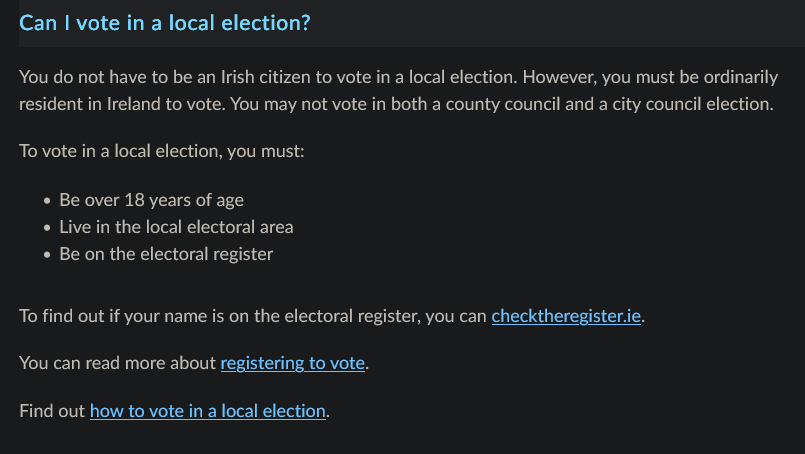Select the "Be on the electoral register" list item

click(x=166, y=254)
